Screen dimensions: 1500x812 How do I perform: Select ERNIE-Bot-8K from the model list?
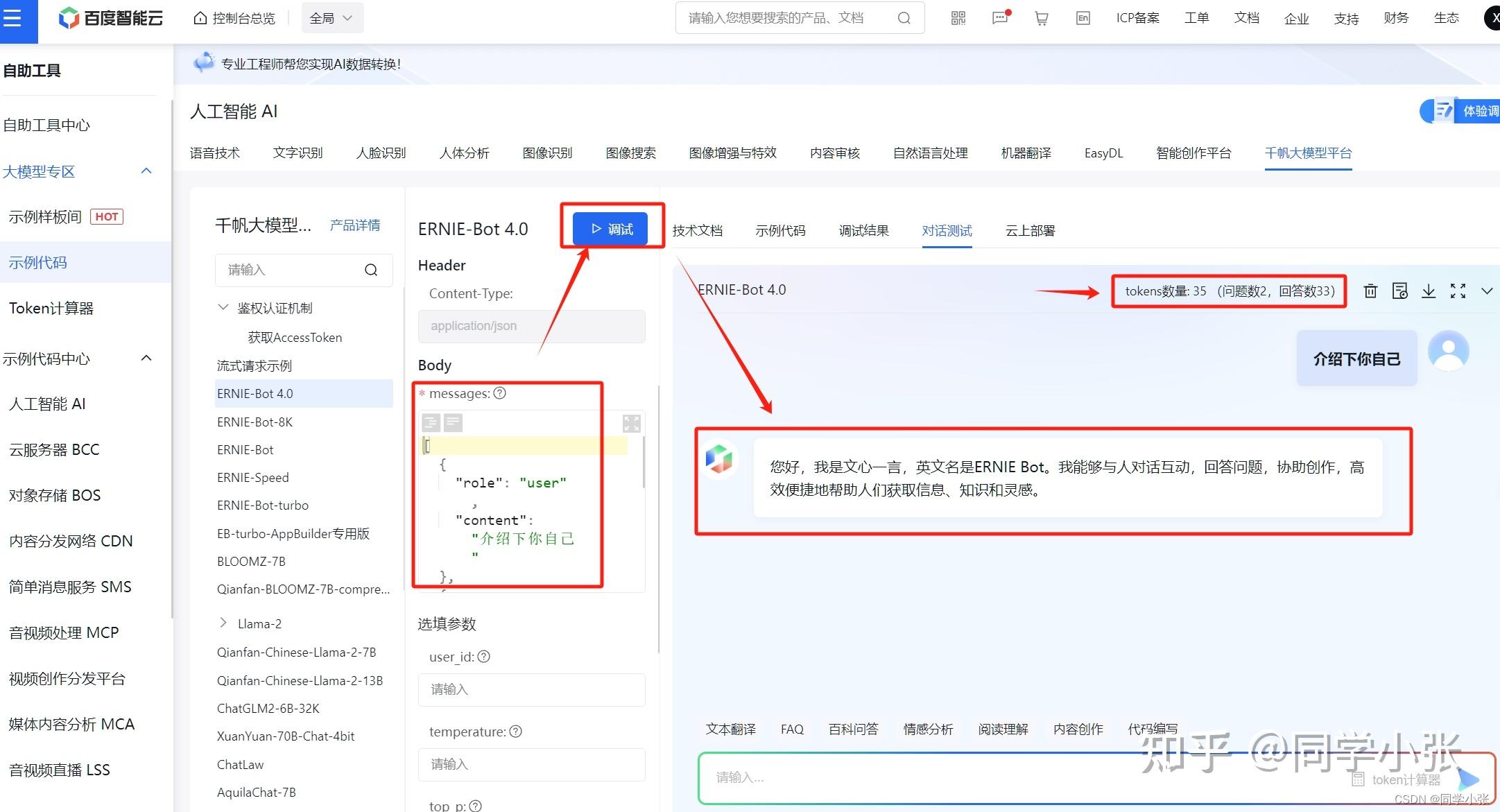(x=255, y=422)
